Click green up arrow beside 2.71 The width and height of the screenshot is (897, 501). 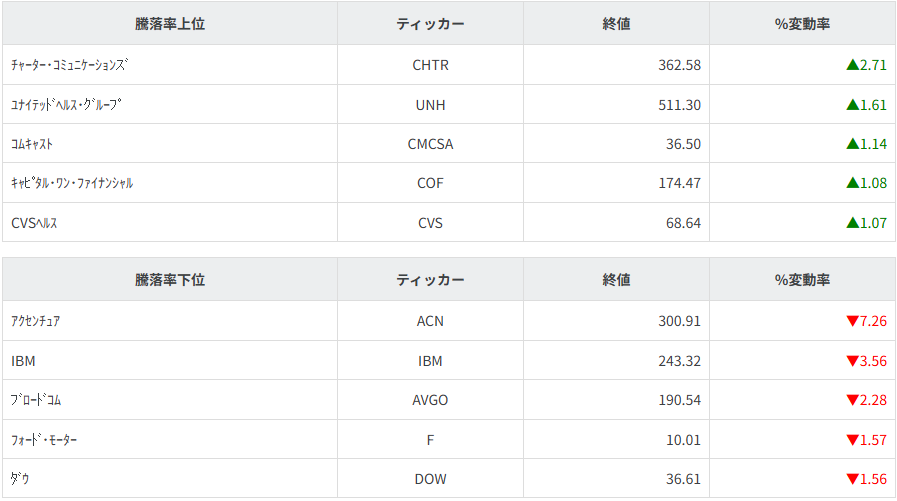[x=852, y=65]
